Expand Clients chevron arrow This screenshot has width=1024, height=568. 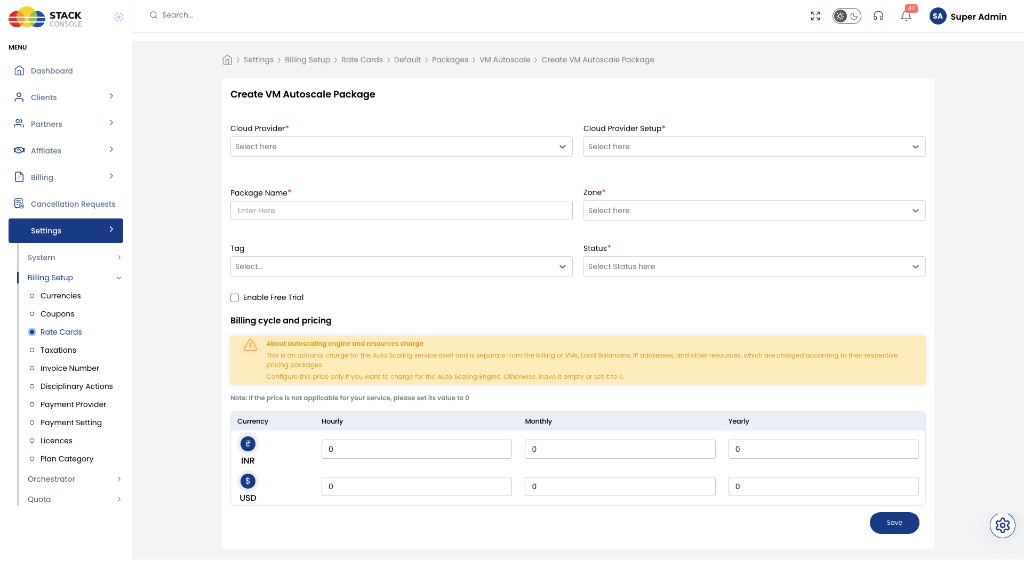click(x=111, y=97)
